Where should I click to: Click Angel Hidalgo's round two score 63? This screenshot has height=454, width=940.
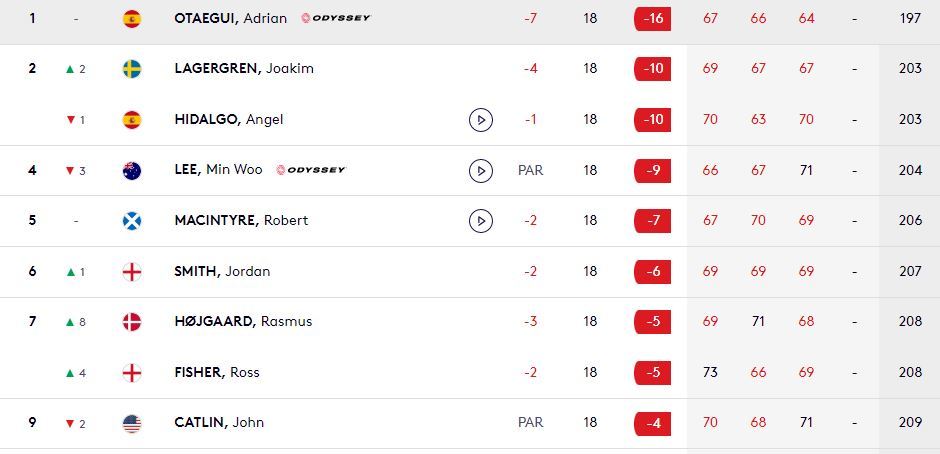758,120
